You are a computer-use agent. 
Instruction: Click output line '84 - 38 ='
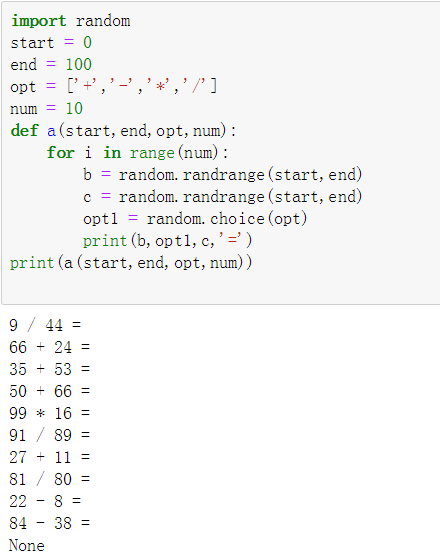50,523
